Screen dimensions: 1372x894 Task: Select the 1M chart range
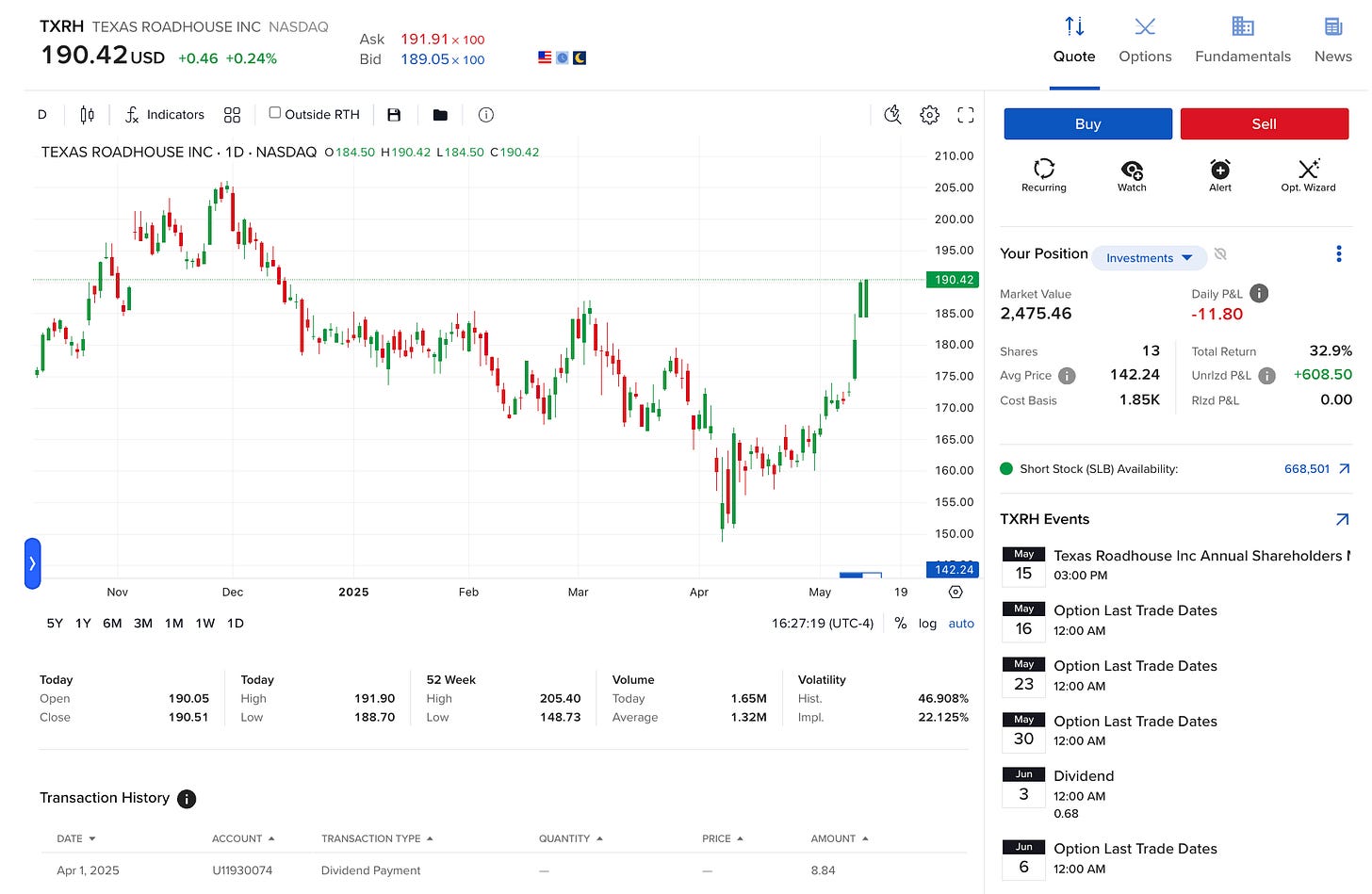tap(174, 624)
